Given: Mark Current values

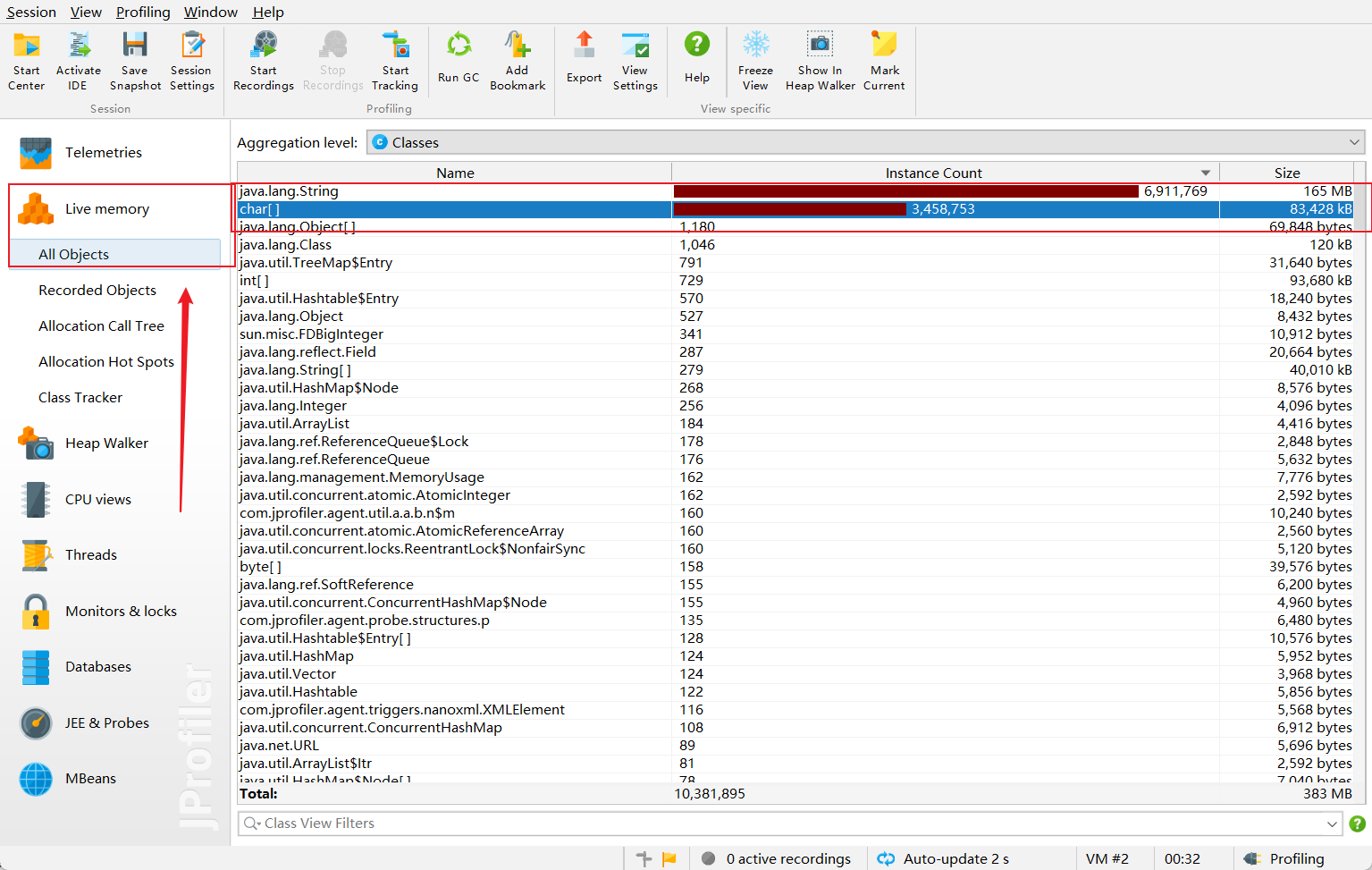Looking at the screenshot, I should click(x=885, y=61).
